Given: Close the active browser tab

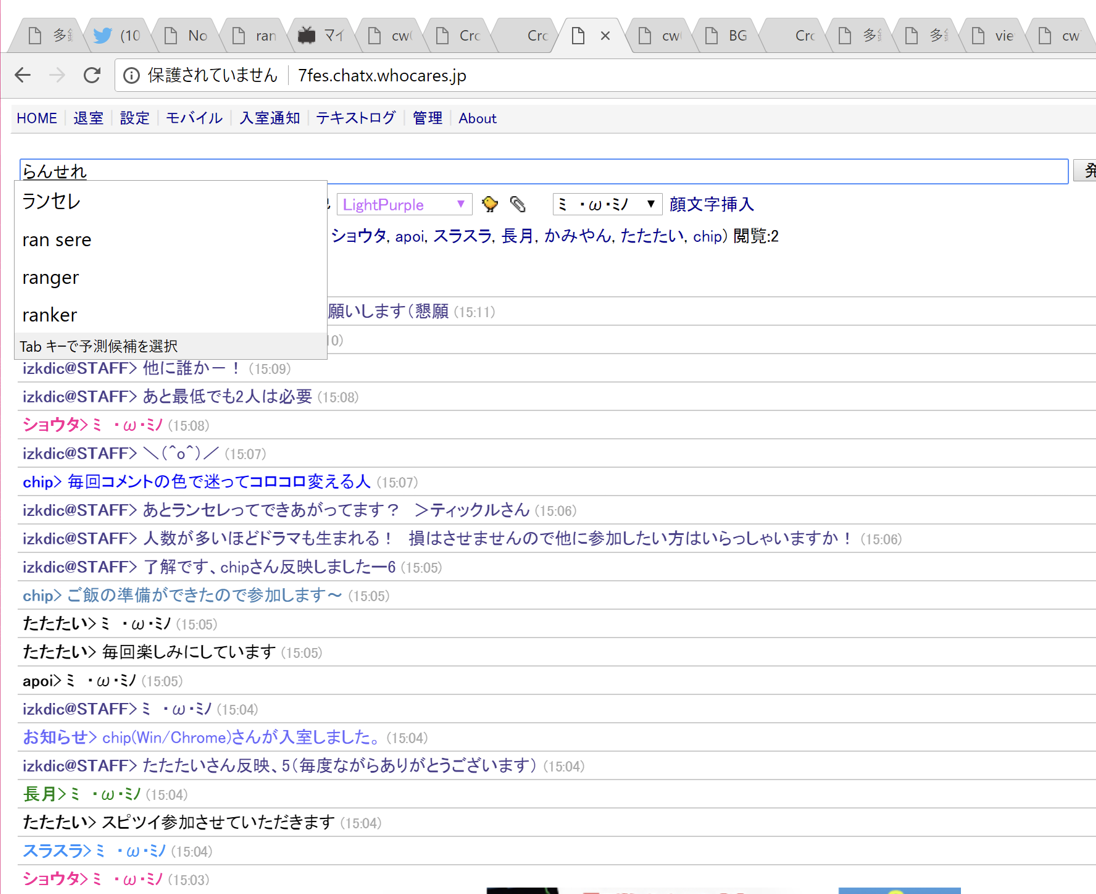Looking at the screenshot, I should tap(605, 36).
